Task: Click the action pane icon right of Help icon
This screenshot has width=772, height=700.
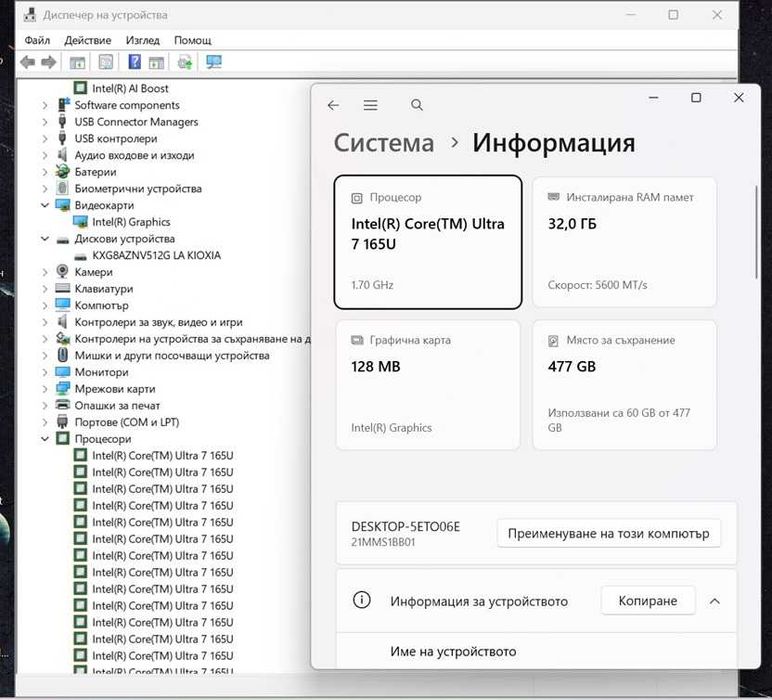Action: [156, 62]
